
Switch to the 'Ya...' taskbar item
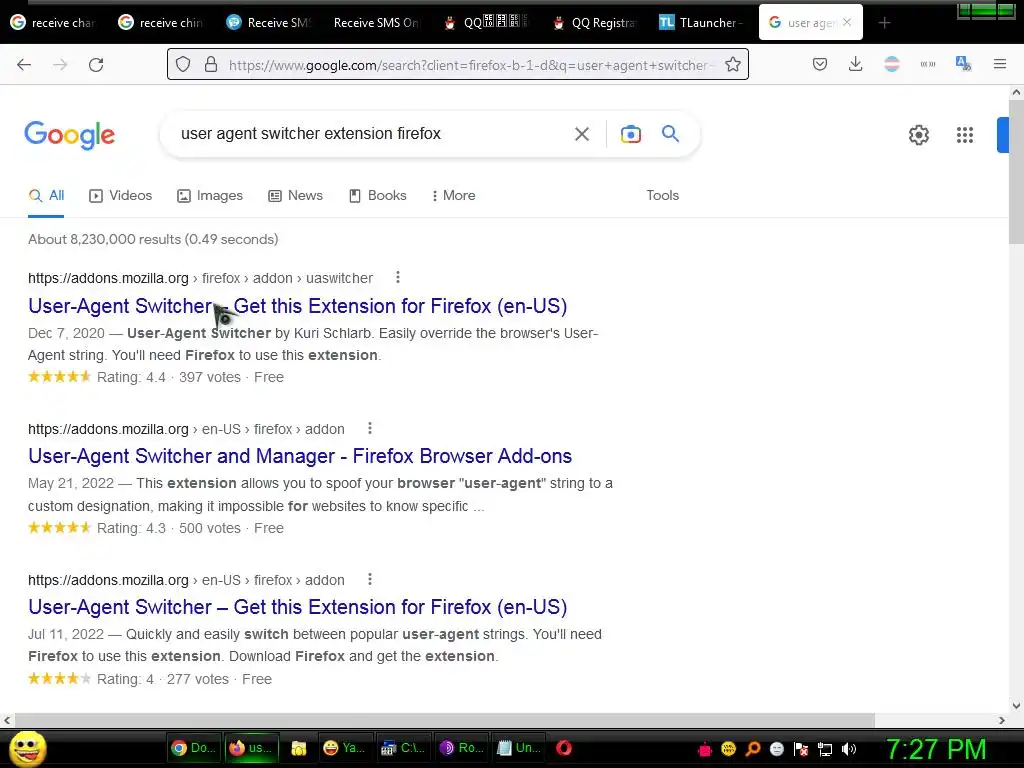click(345, 748)
